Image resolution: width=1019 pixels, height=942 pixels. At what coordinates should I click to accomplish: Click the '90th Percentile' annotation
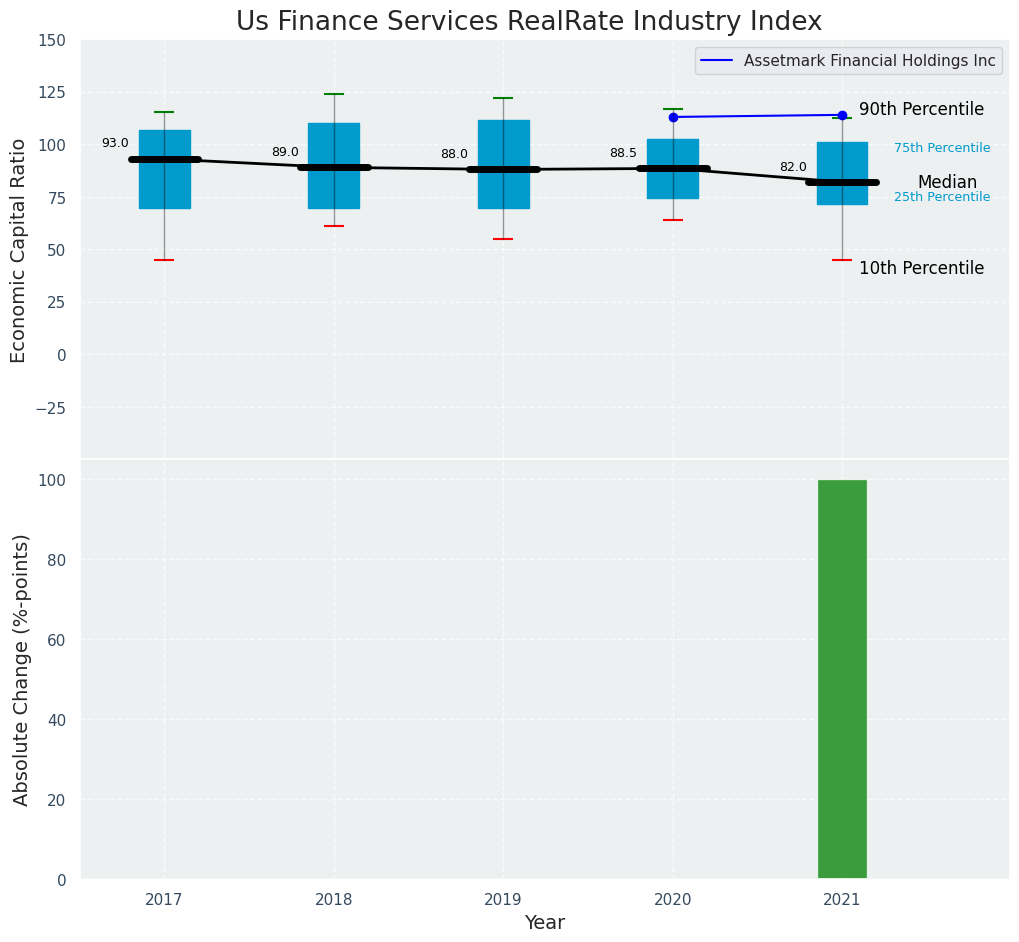[x=922, y=109]
